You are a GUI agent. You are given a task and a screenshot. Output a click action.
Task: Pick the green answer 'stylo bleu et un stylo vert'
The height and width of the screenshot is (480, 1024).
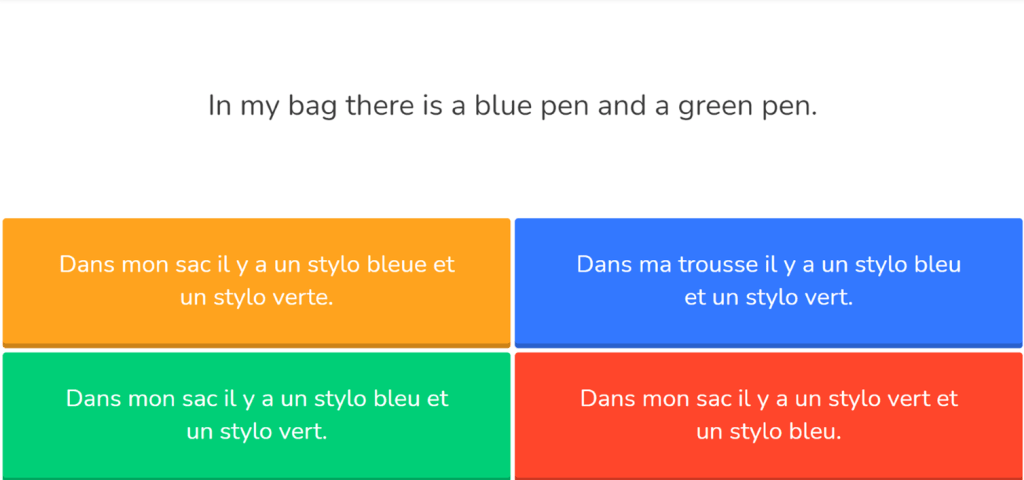(256, 415)
